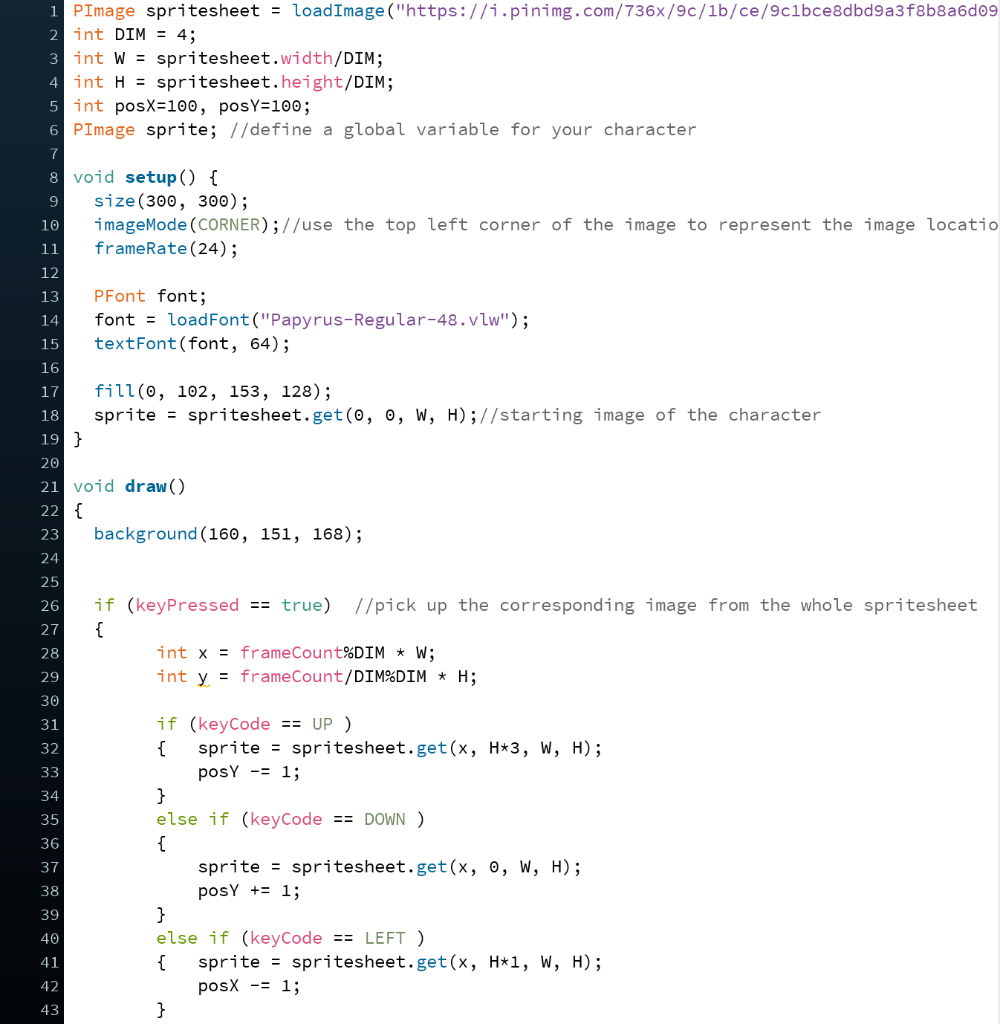Place cursor on the setup() function name

pyautogui.click(x=150, y=177)
